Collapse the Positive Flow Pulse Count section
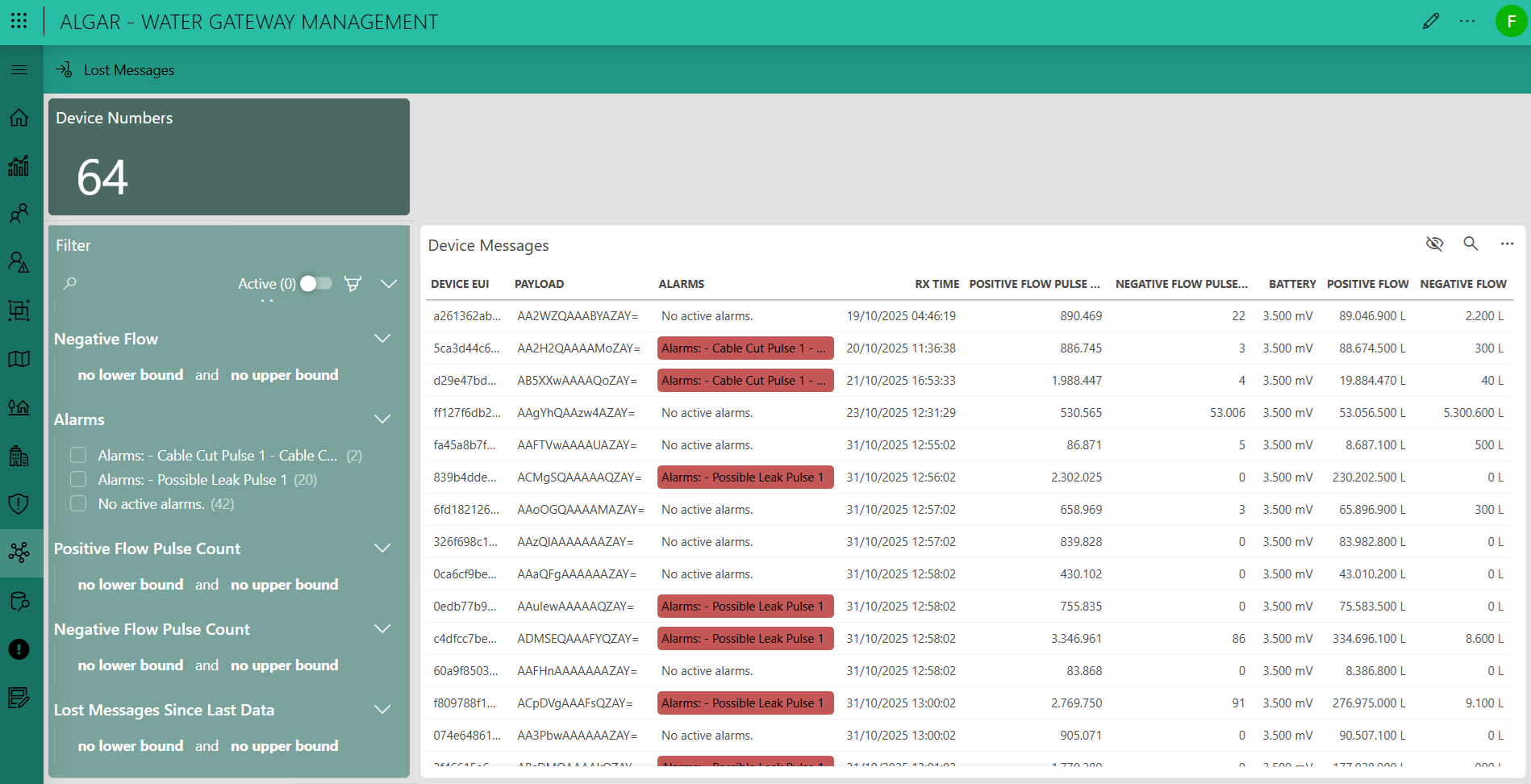 [x=382, y=548]
